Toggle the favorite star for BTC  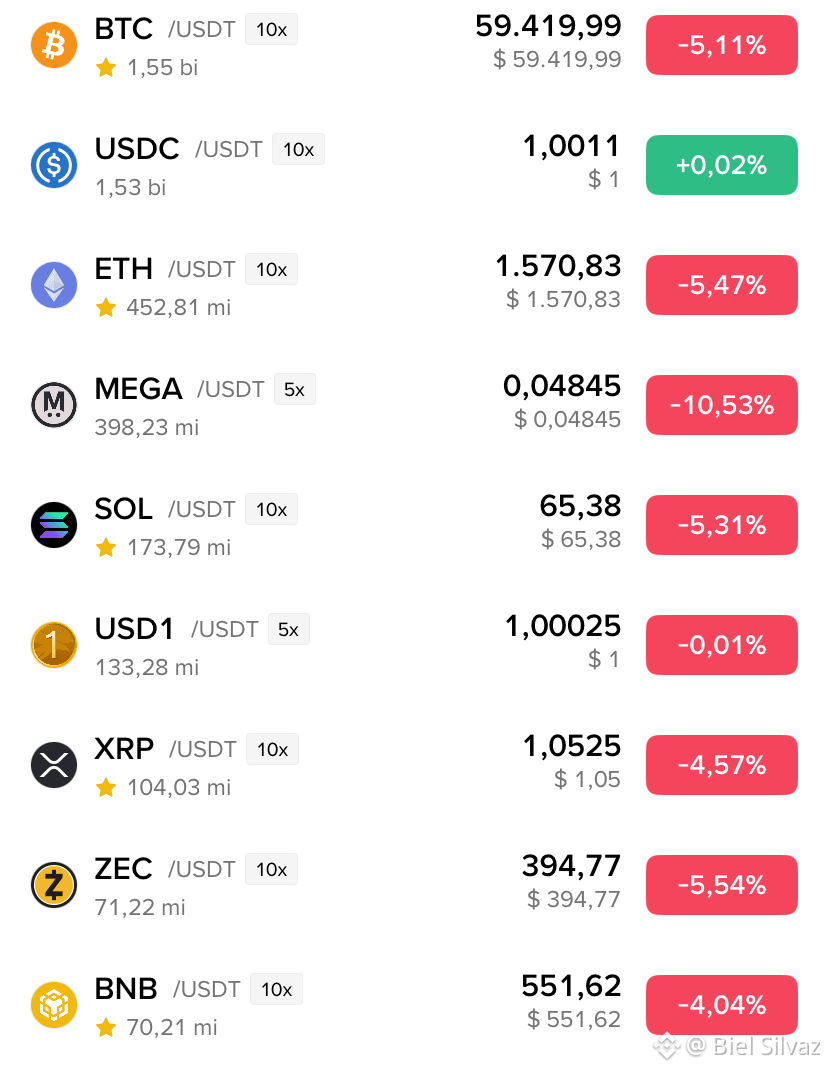106,67
